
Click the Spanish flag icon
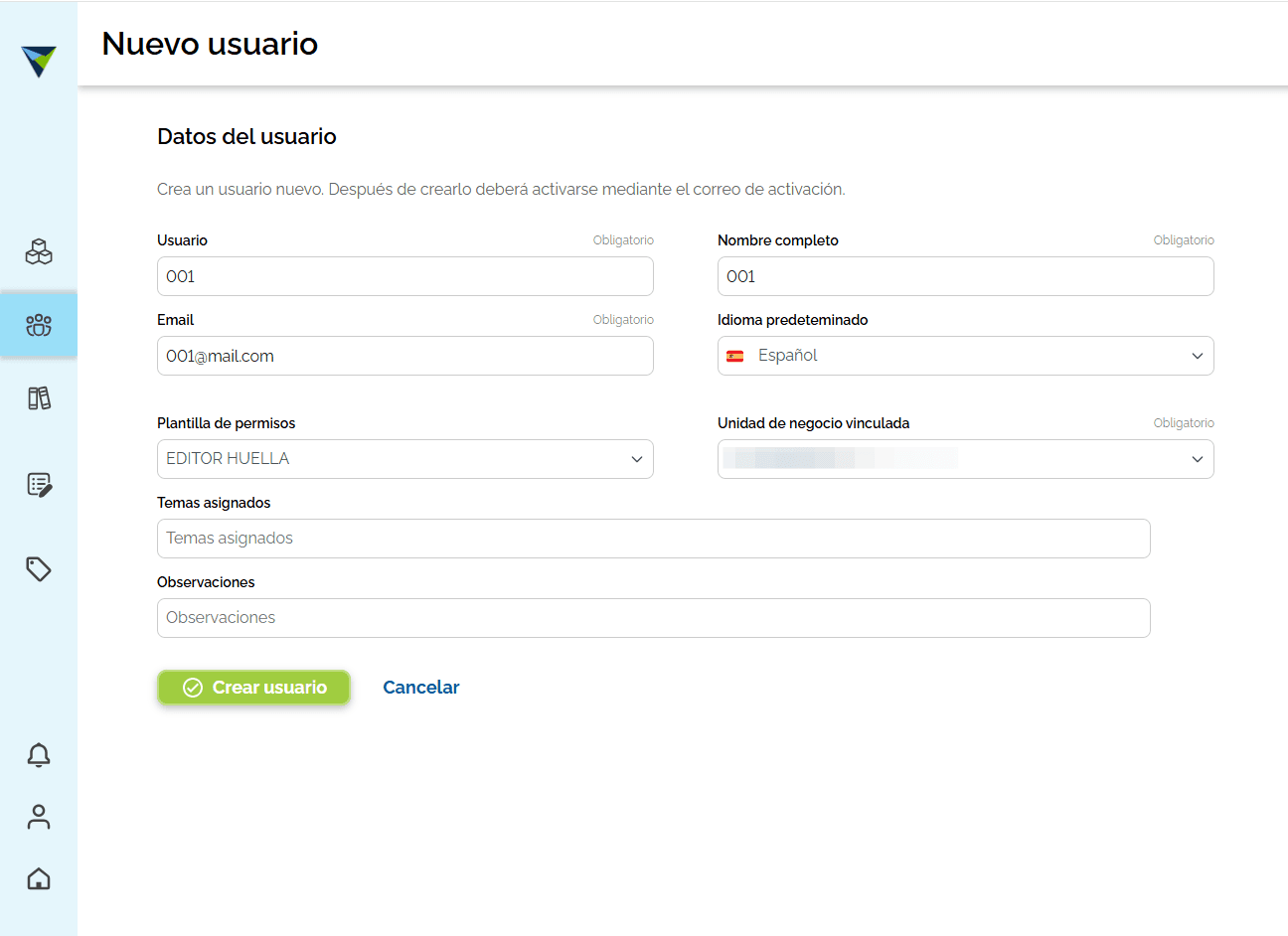pos(735,356)
